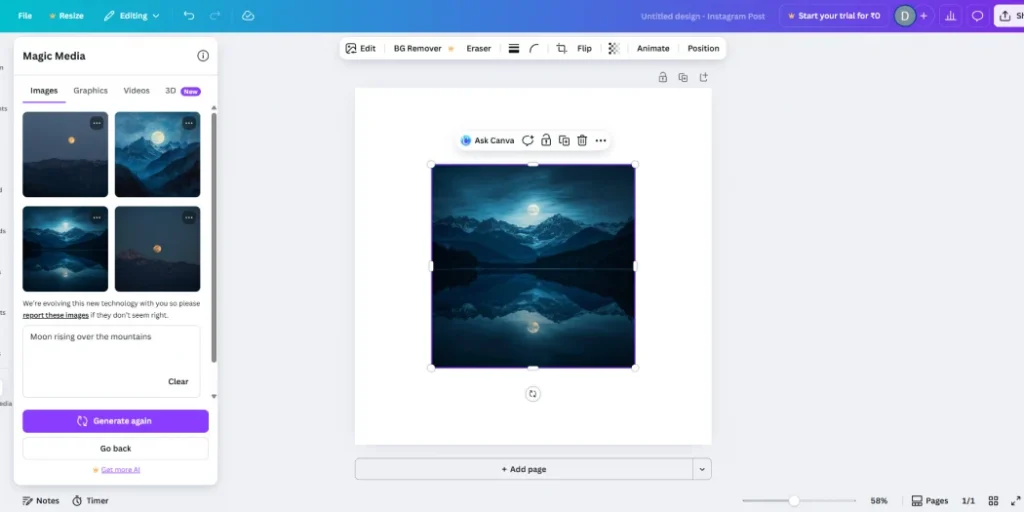Image resolution: width=1024 pixels, height=512 pixels.
Task: Switch to the Images tab
Action: [44, 91]
